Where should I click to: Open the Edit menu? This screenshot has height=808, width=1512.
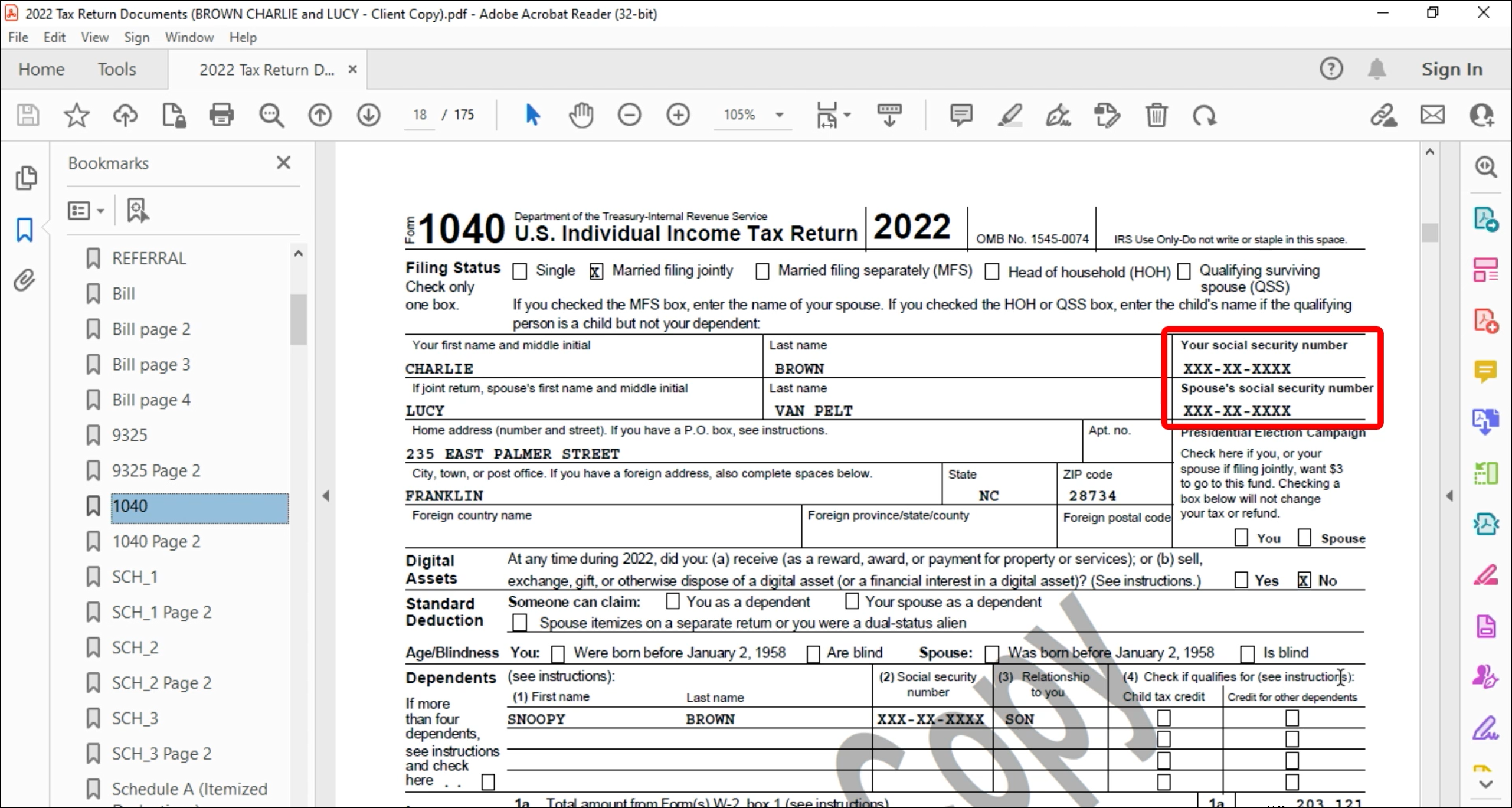coord(54,37)
